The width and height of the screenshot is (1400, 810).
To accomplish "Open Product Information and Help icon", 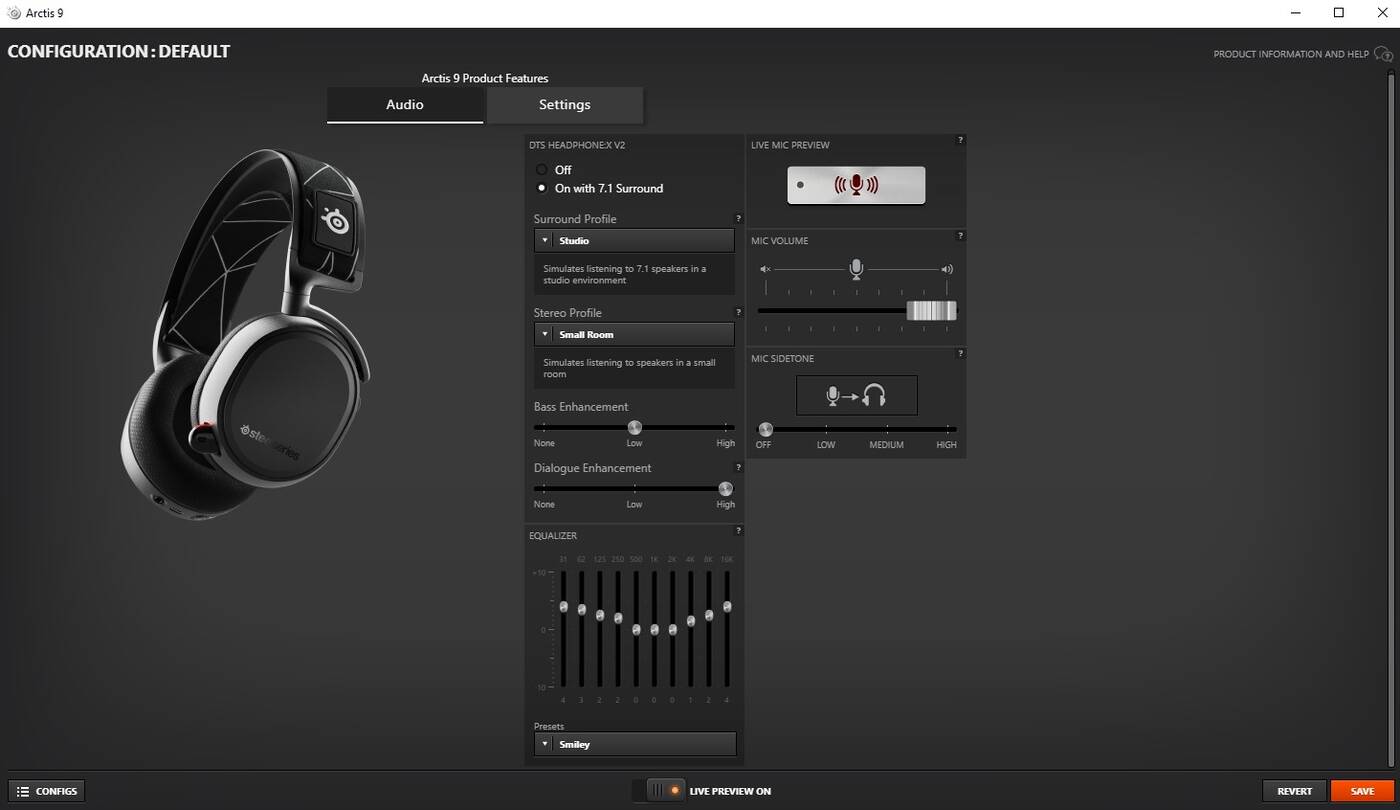I will [1383, 54].
